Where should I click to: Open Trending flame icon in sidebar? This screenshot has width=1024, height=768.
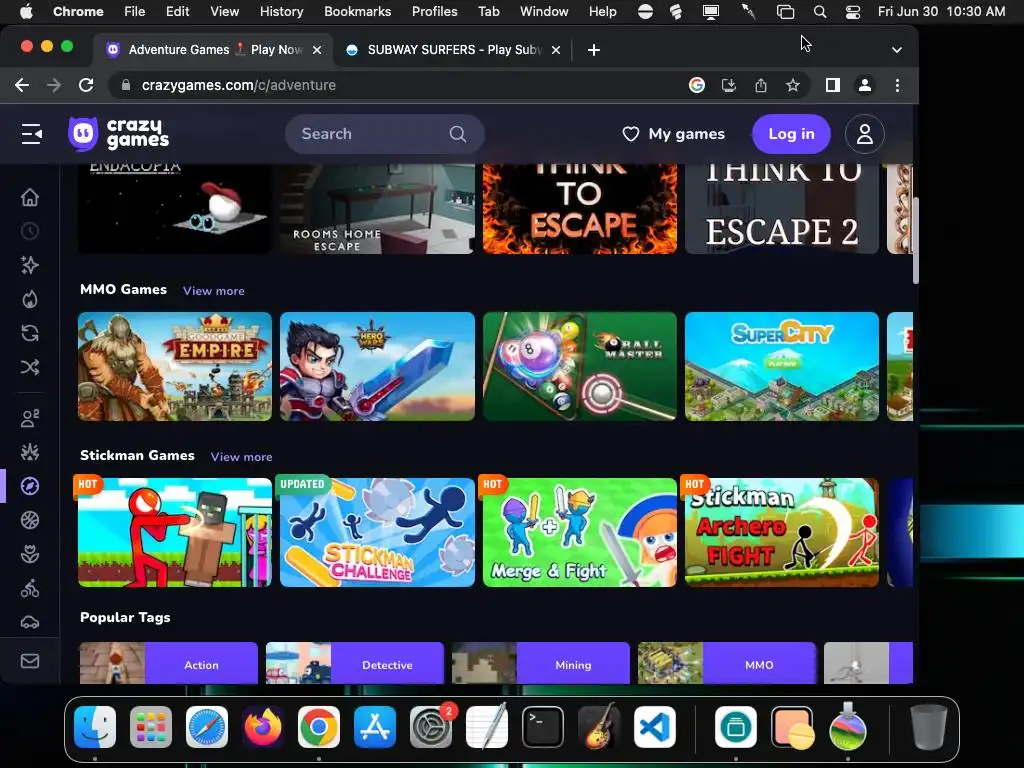coord(30,299)
